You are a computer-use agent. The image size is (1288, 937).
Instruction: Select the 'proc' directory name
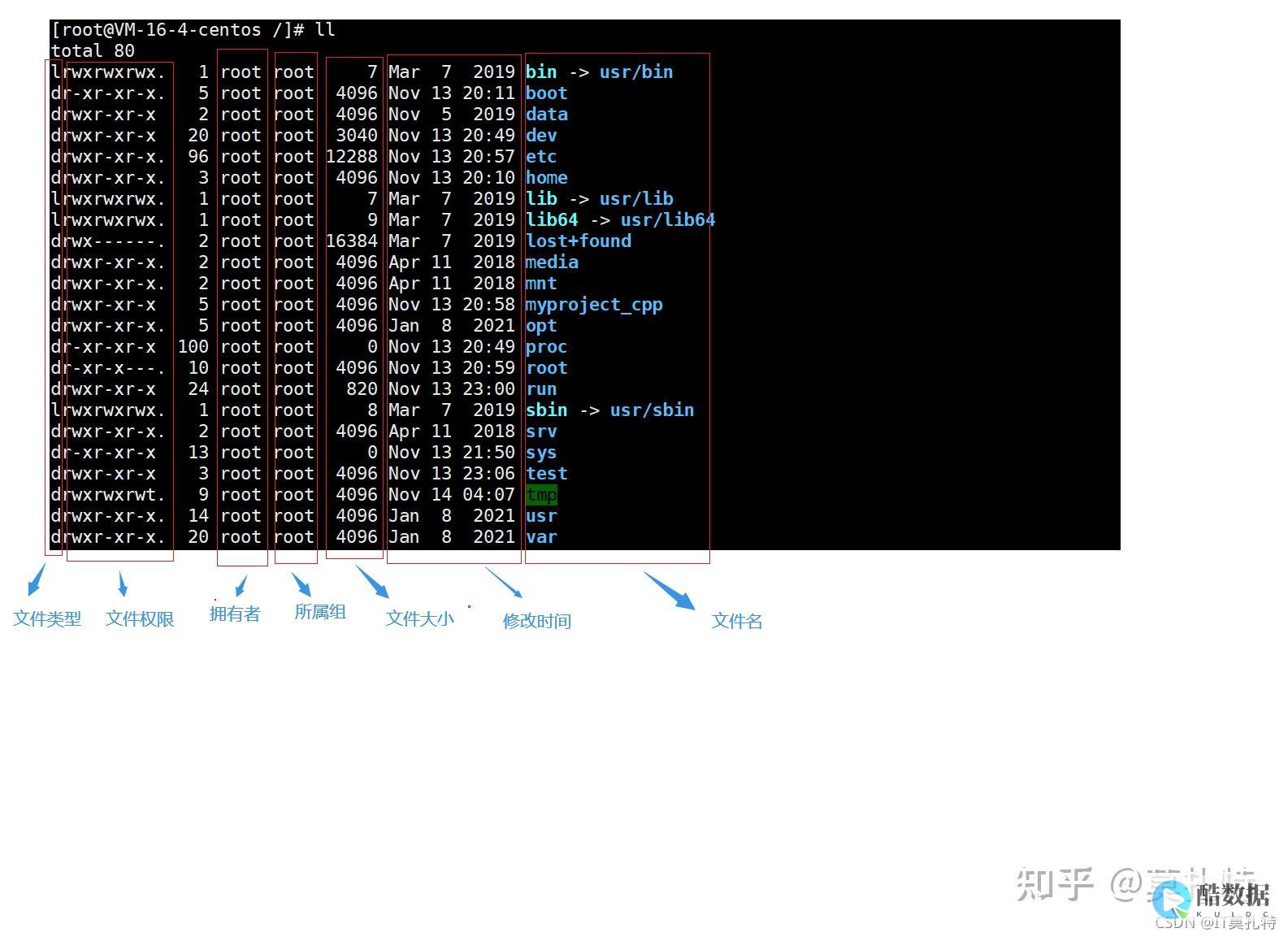[x=546, y=347]
